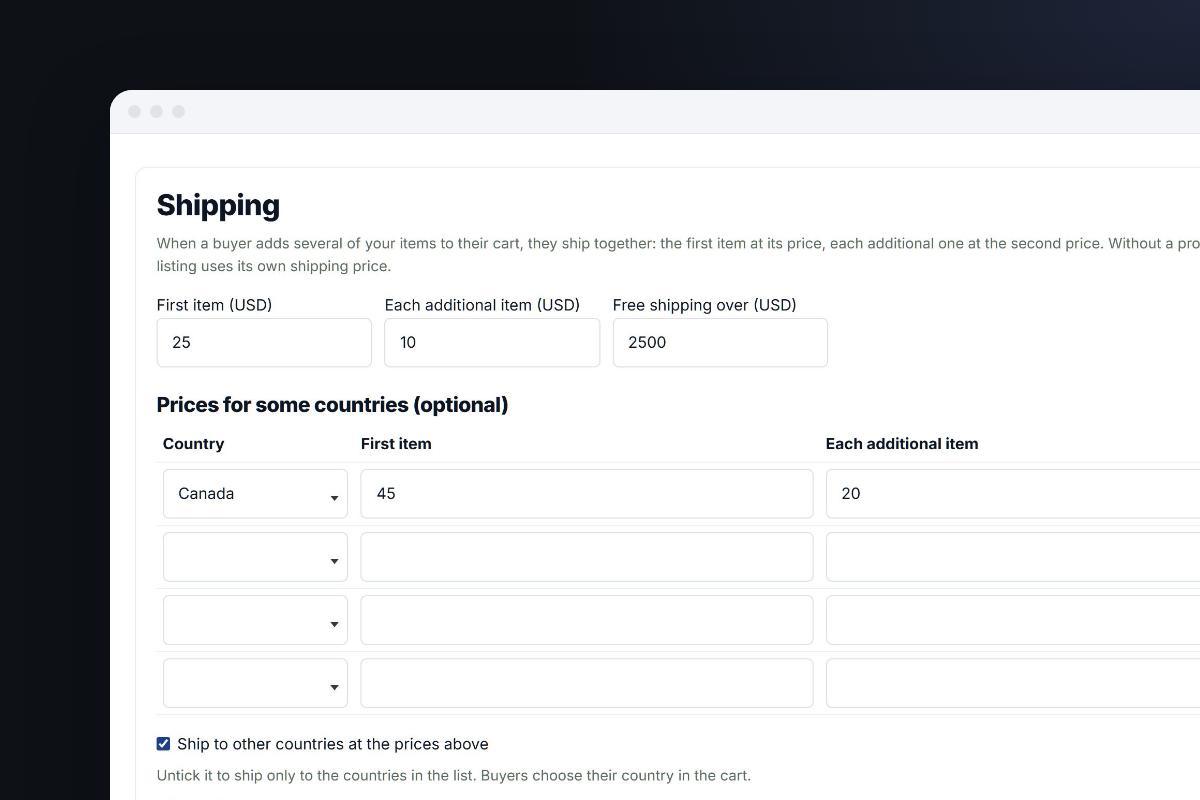Click the last row's empty First item field
The width and height of the screenshot is (1200, 800).
[587, 682]
